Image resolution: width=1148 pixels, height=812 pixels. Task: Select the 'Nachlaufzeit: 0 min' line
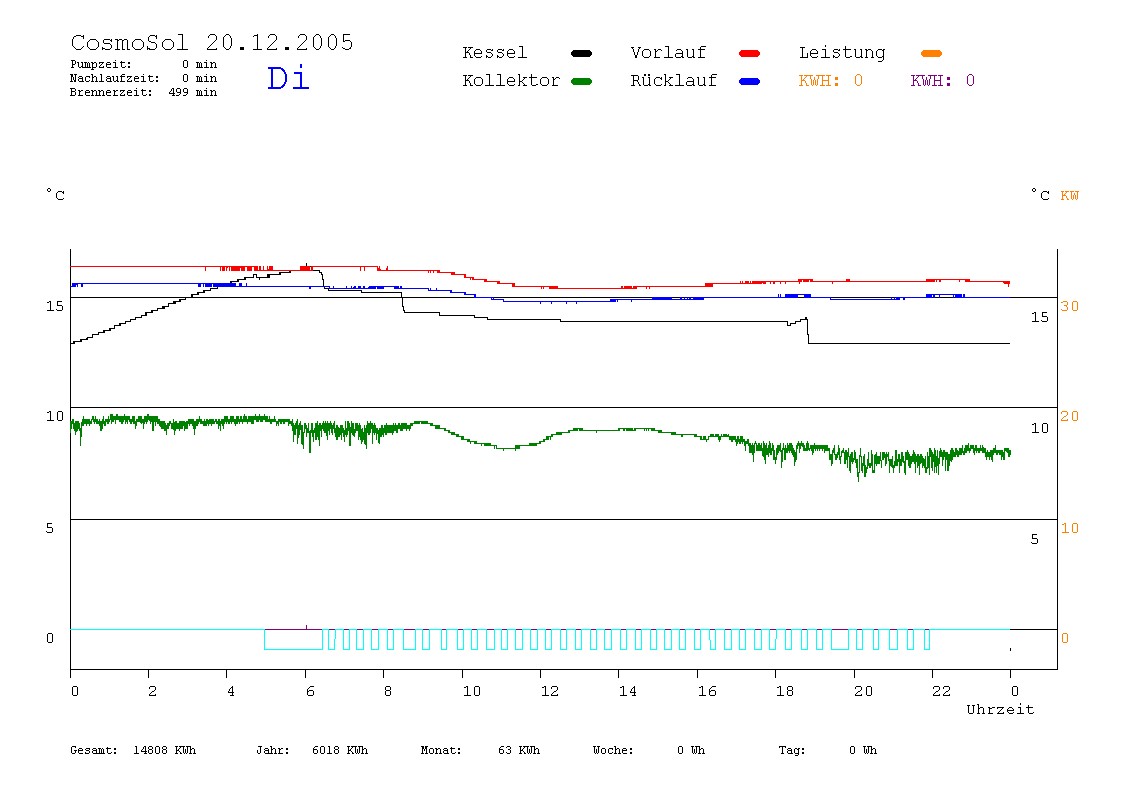click(144, 78)
